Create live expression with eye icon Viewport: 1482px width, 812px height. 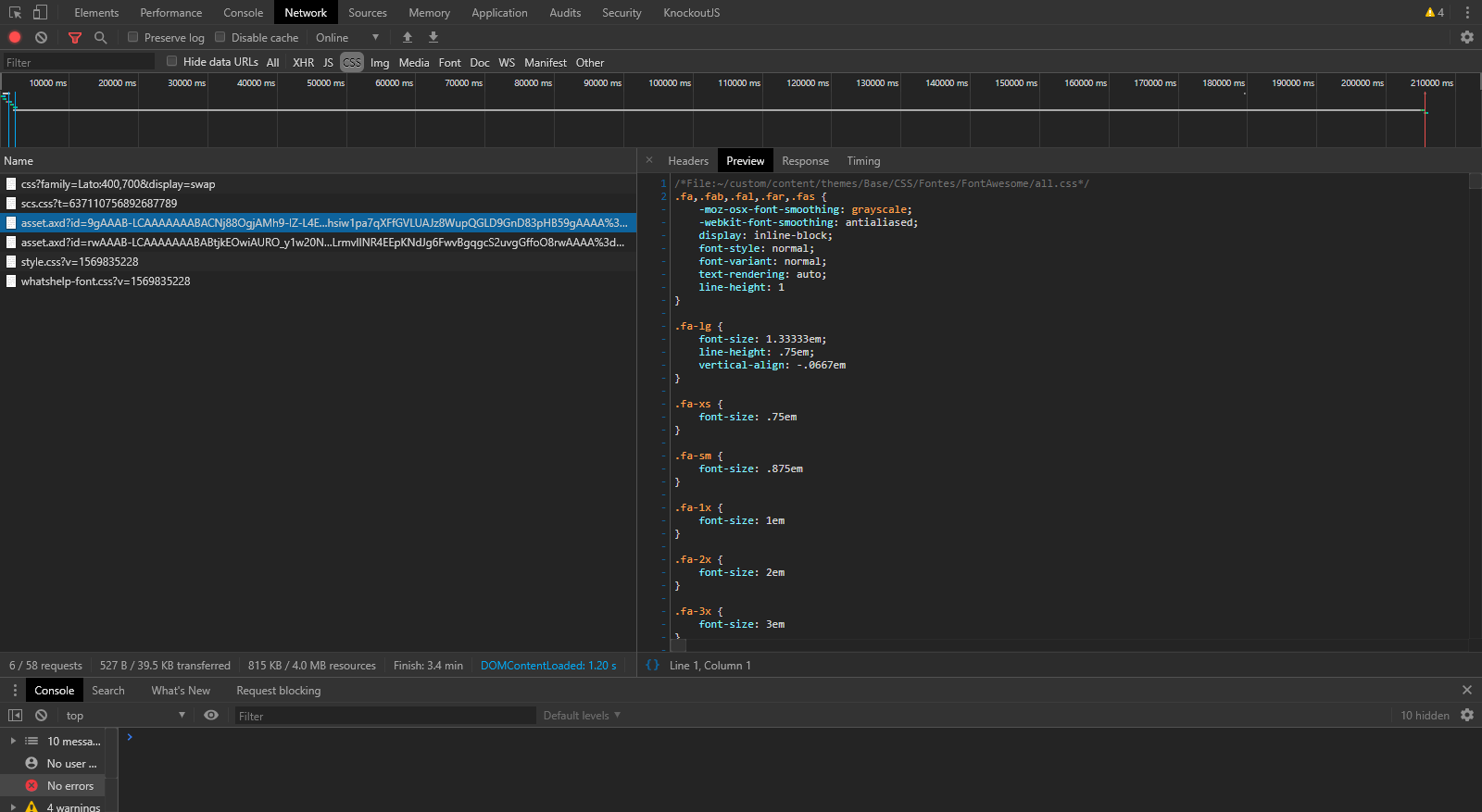[211, 715]
